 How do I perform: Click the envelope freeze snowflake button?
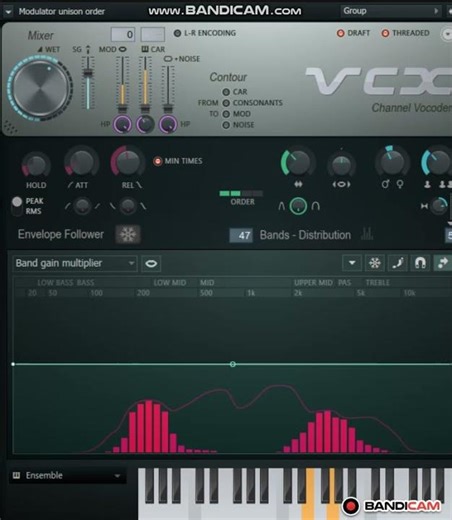(x=375, y=263)
